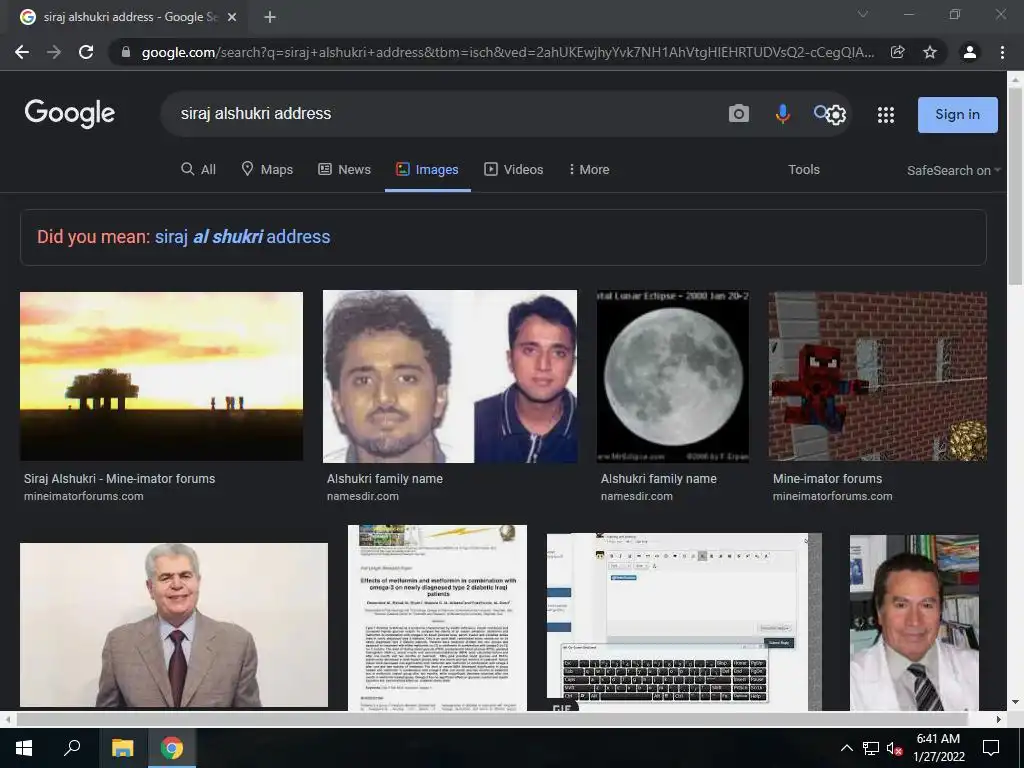The image size is (1024, 768).
Task: Switch to the News tab
Action: point(344,169)
